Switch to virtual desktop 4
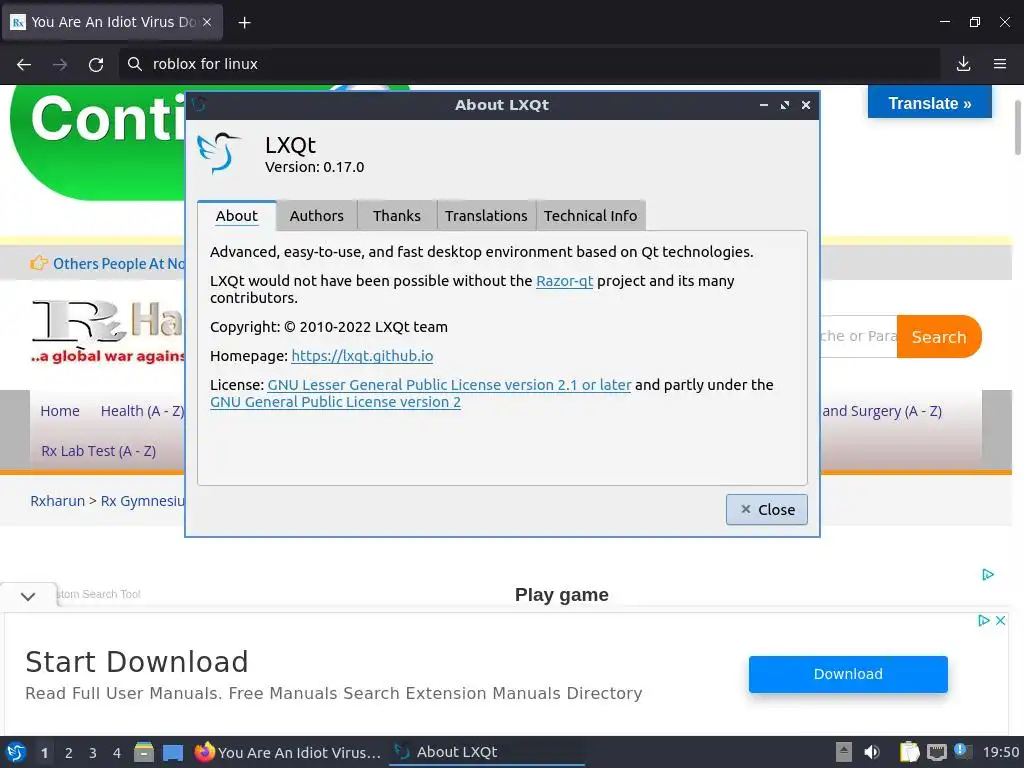1024x768 pixels. pyautogui.click(x=117, y=753)
